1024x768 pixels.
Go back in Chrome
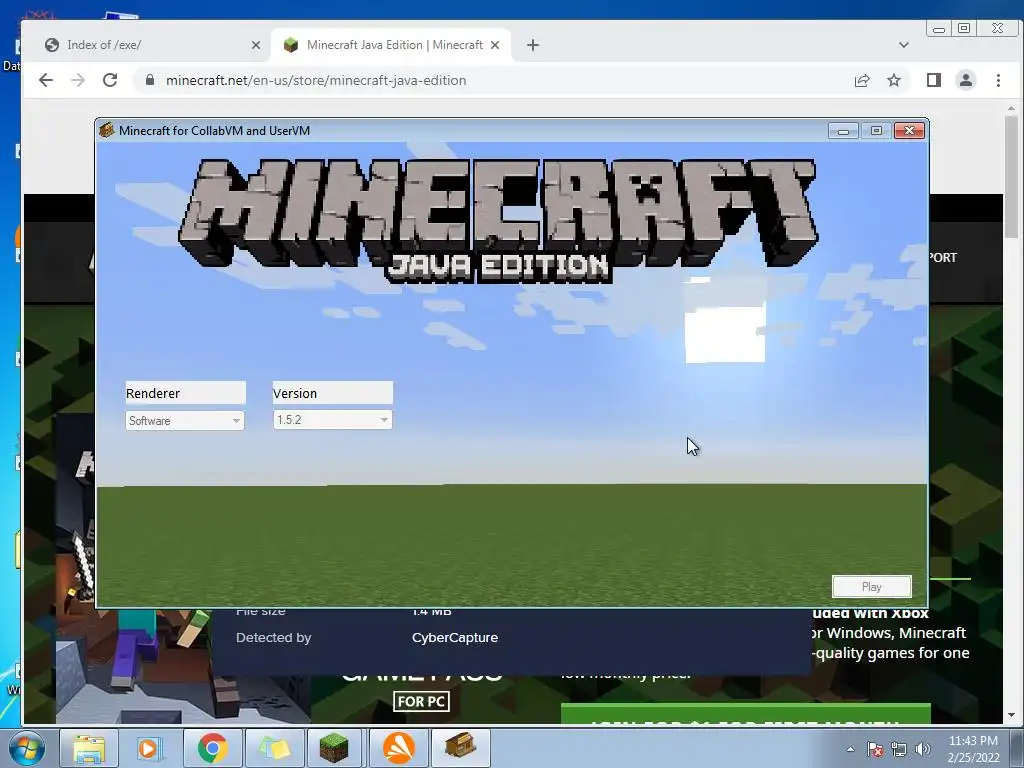(46, 80)
